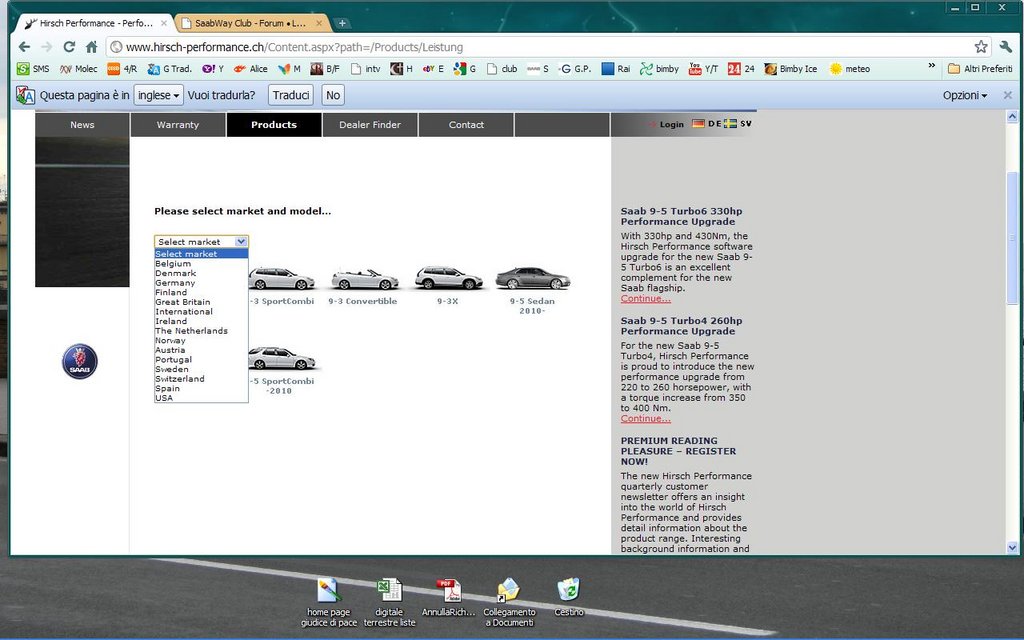Open the Yahoo Y bookmark
Screen dimensions: 1024x640
tap(213, 69)
